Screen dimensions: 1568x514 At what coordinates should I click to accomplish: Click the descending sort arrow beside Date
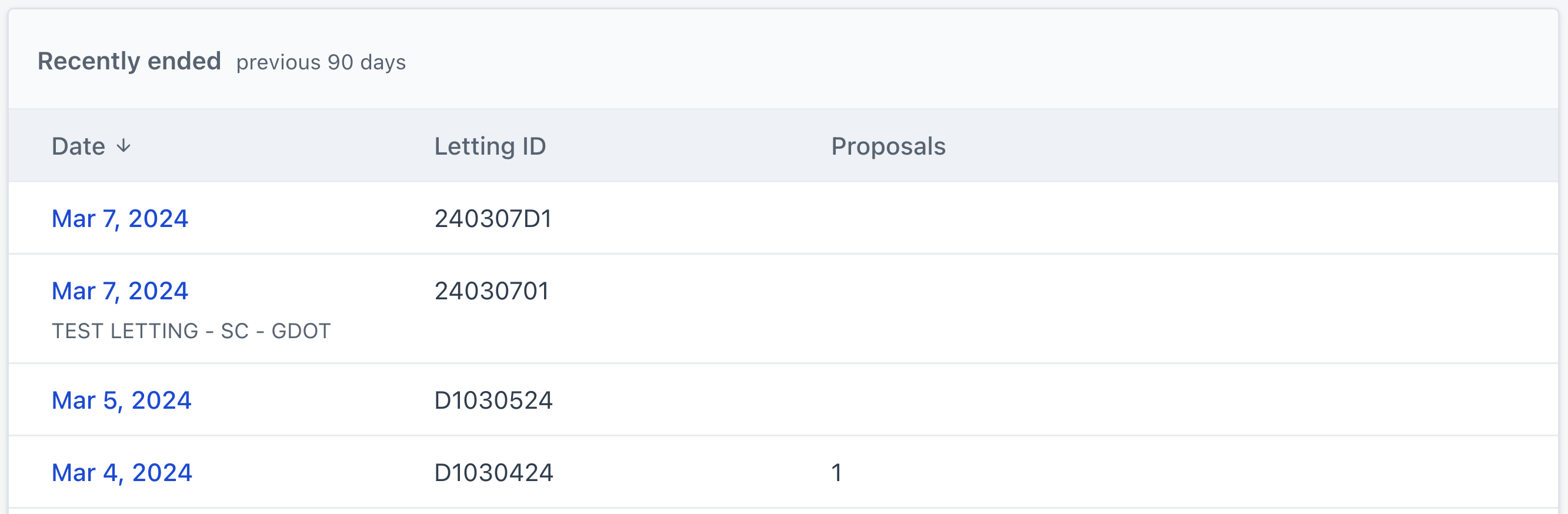click(x=124, y=146)
